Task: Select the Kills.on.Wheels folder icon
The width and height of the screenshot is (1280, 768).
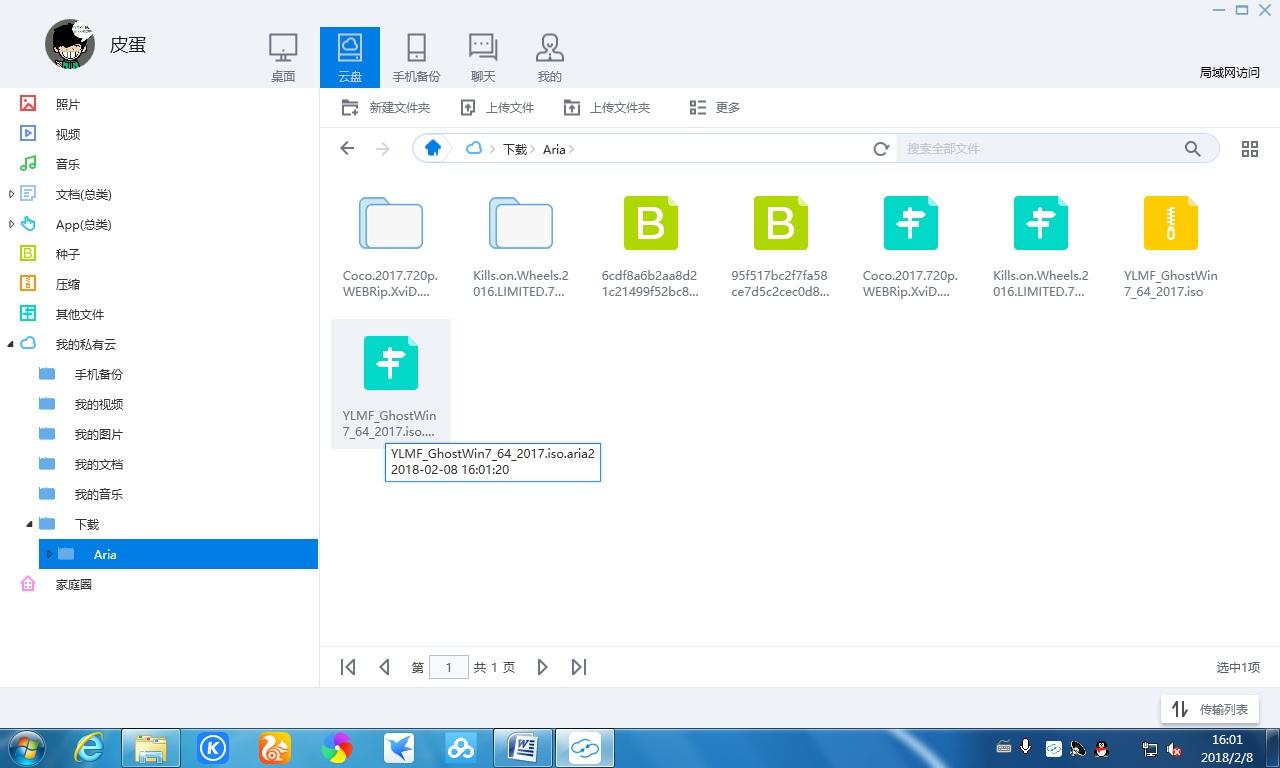Action: pyautogui.click(x=521, y=223)
